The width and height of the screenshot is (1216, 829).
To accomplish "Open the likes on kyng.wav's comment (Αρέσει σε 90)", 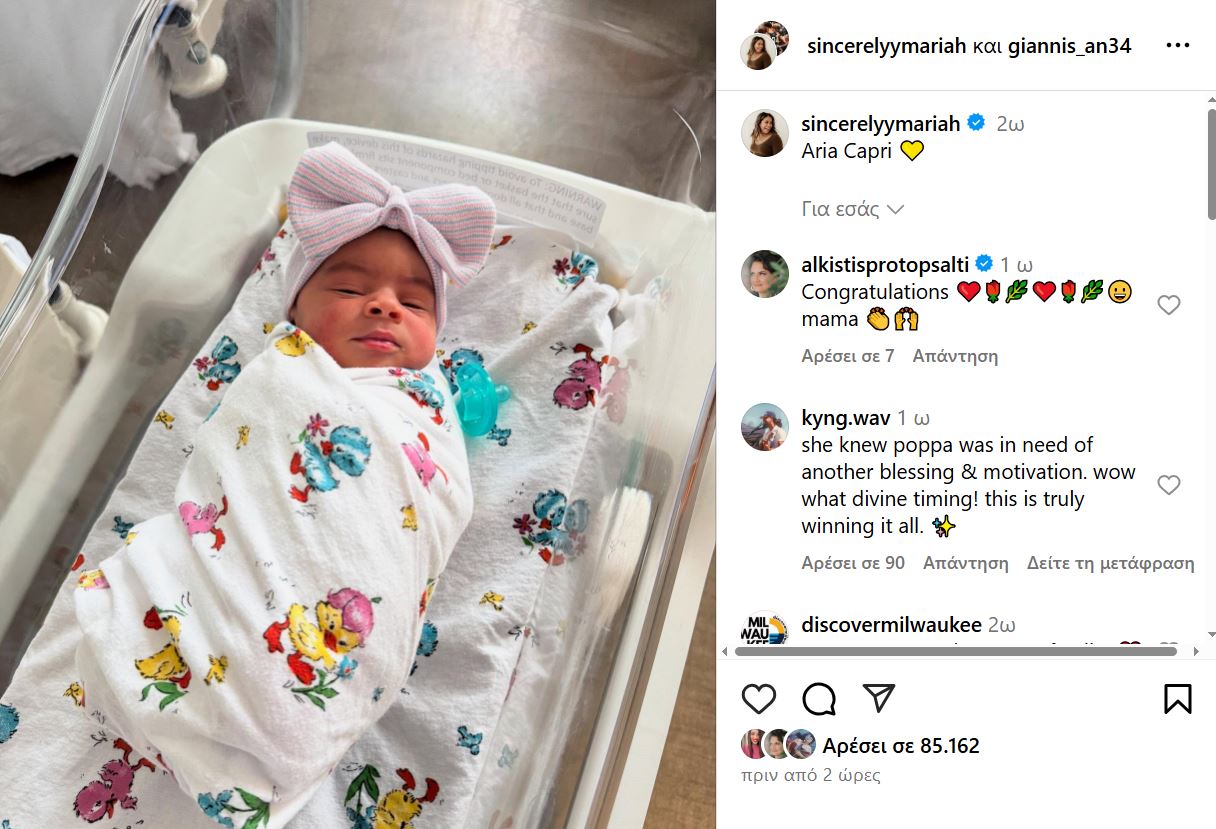I will point(853,563).
